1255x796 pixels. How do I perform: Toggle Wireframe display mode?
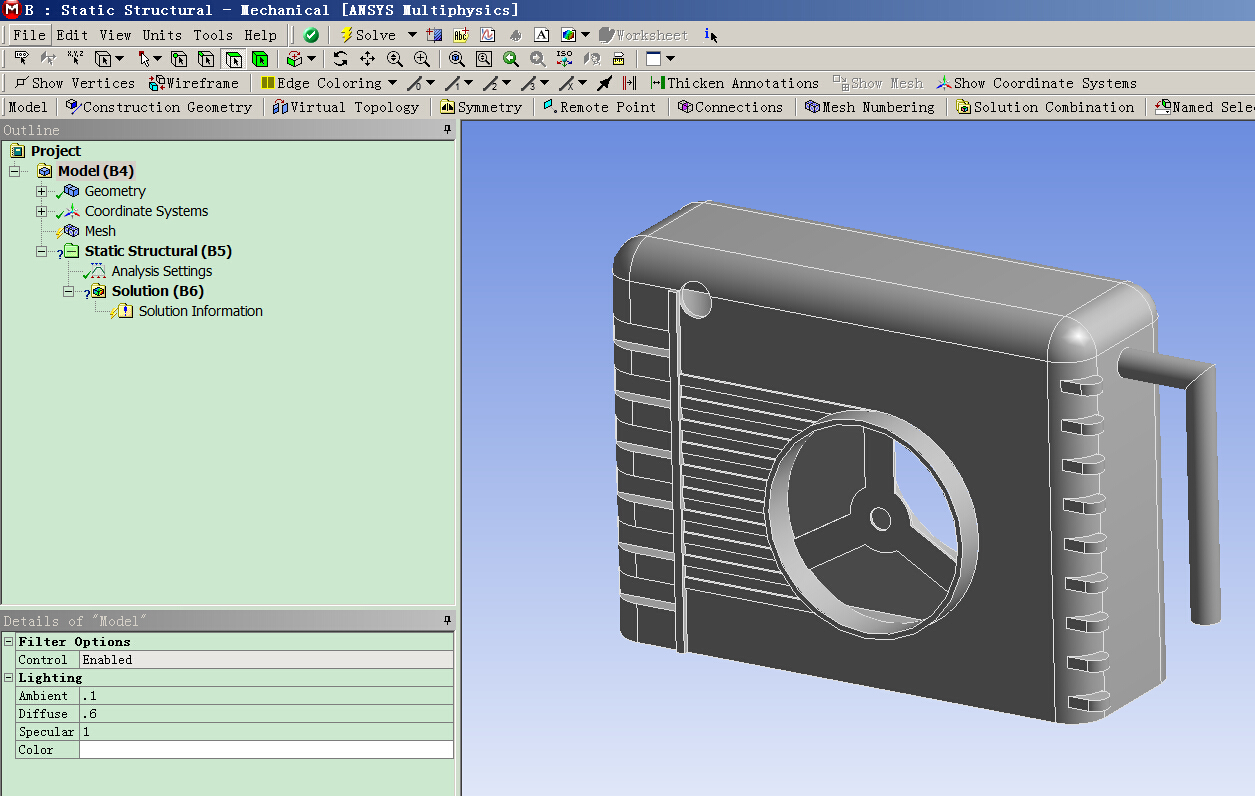pyautogui.click(x=194, y=83)
